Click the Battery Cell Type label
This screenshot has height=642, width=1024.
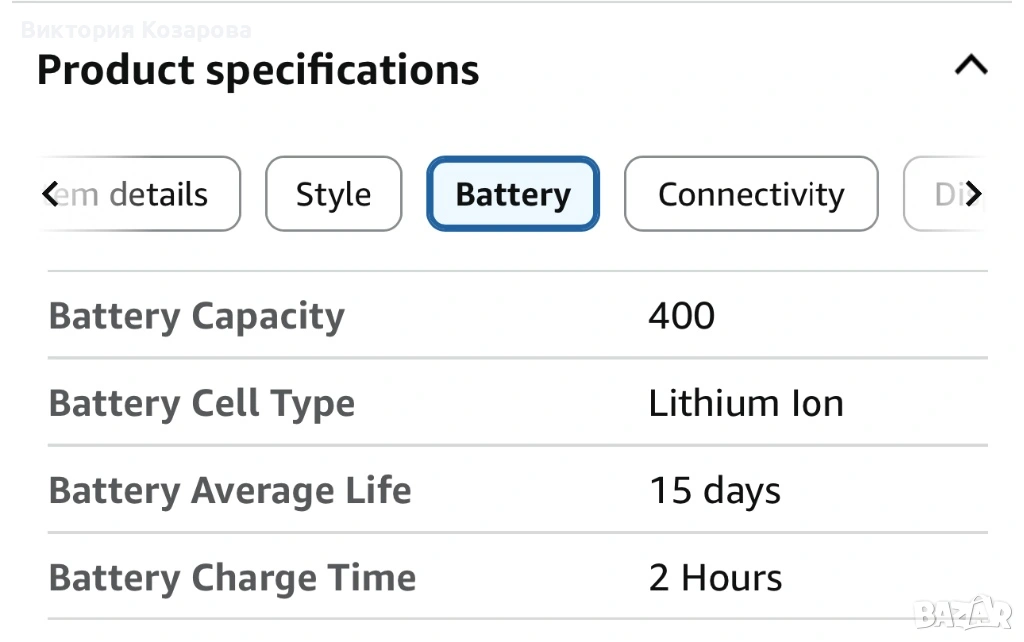(202, 404)
